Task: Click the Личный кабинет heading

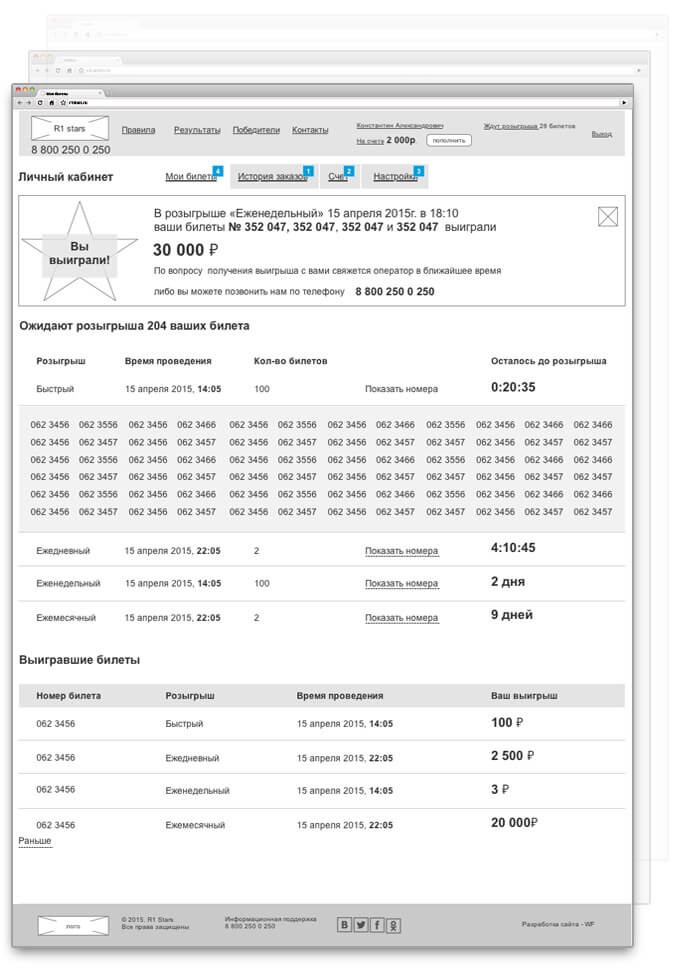Action: (x=66, y=177)
